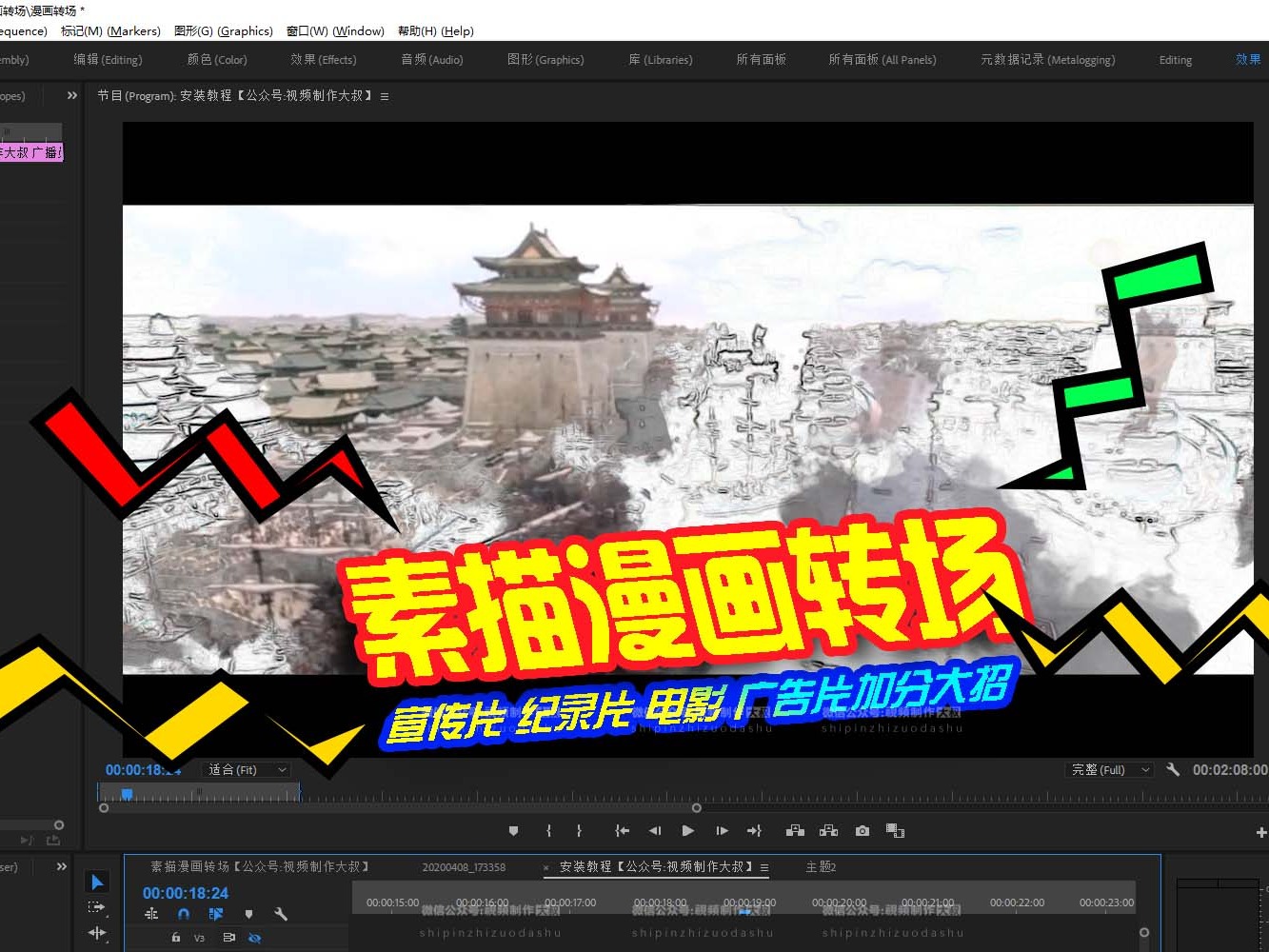This screenshot has width=1269, height=952.
Task: Select the pink clip in left panel
Action: click(x=31, y=152)
